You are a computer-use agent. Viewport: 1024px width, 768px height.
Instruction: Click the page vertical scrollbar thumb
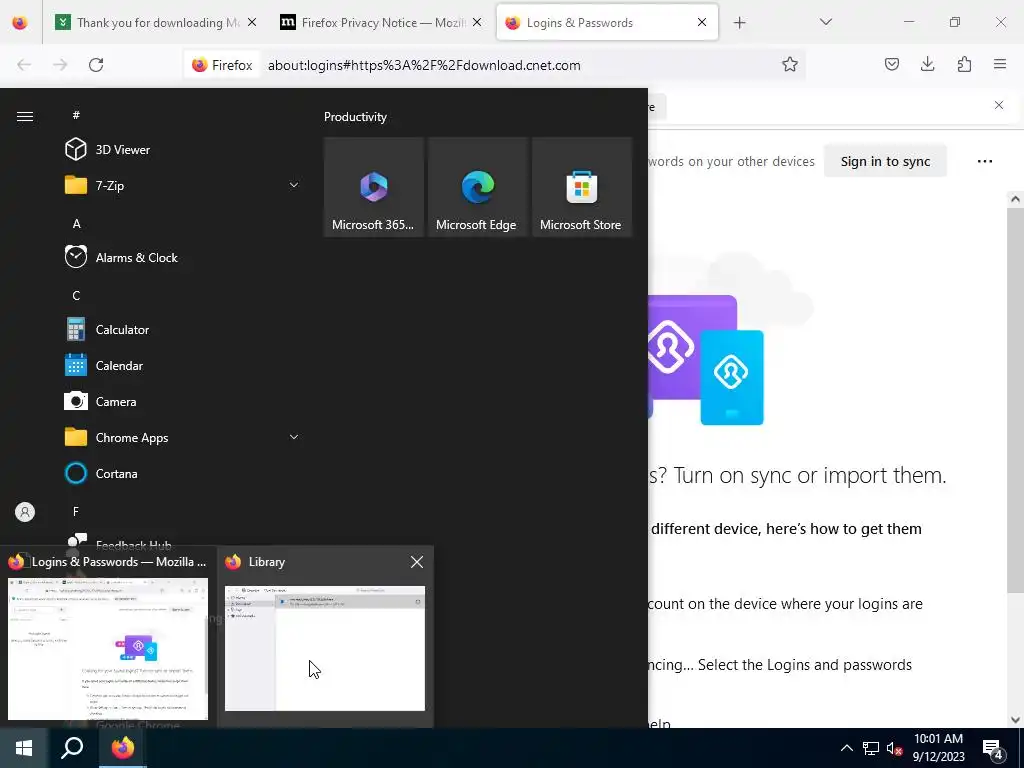[x=1015, y=400]
